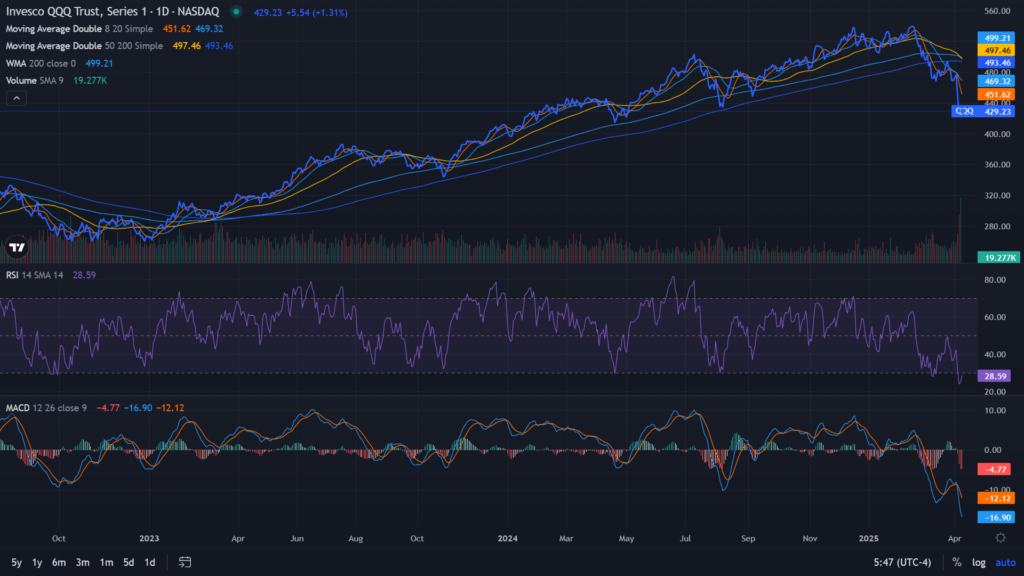The height and width of the screenshot is (576, 1024).
Task: Select the 5y date range
Action: 16,562
